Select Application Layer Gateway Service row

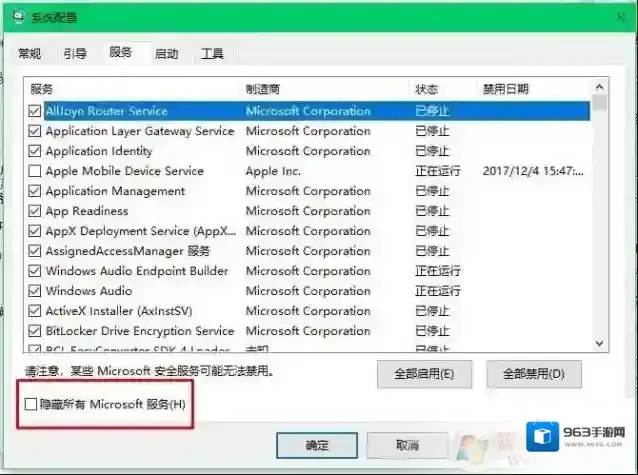coord(309,131)
